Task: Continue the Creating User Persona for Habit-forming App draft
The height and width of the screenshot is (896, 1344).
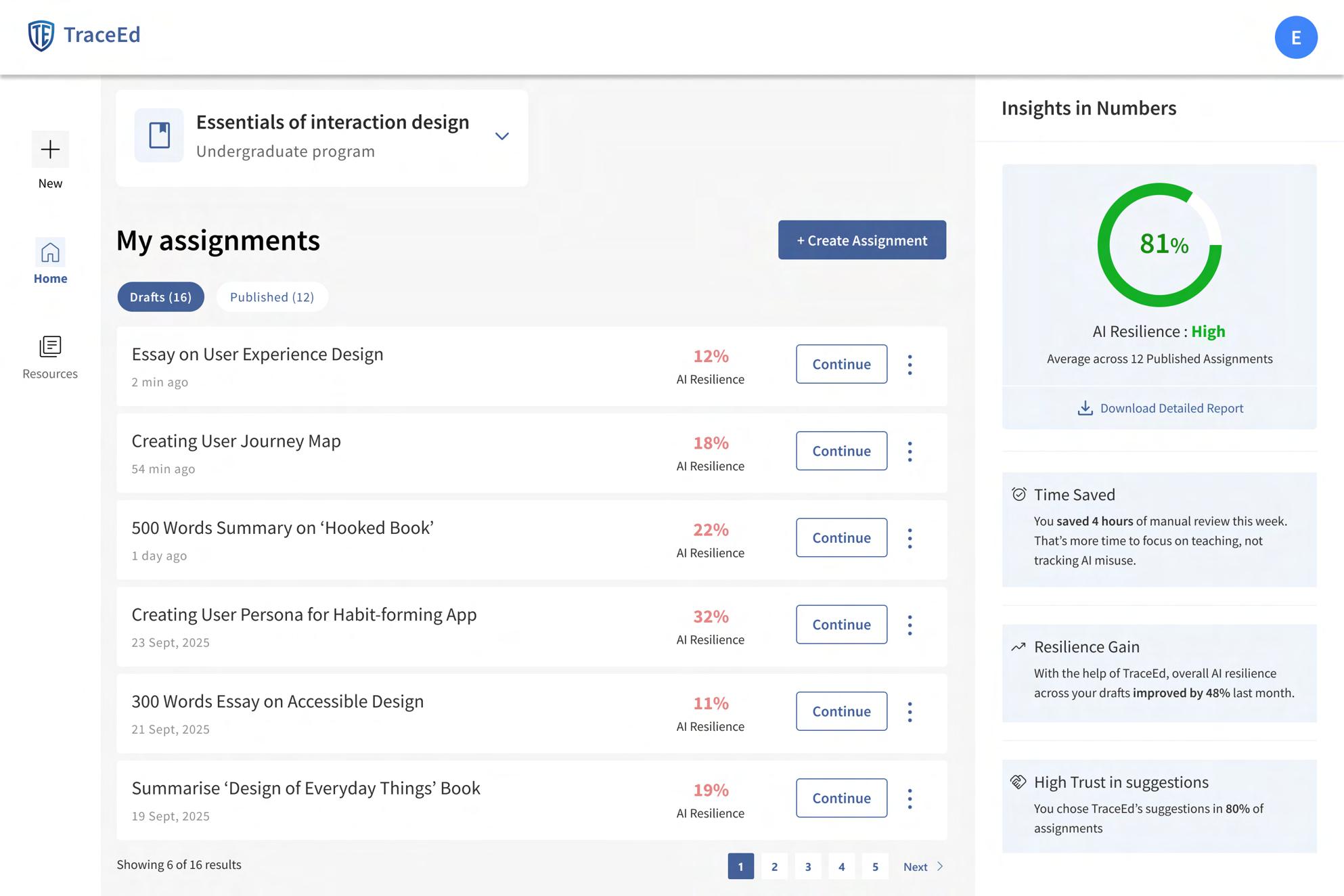Action: point(841,625)
